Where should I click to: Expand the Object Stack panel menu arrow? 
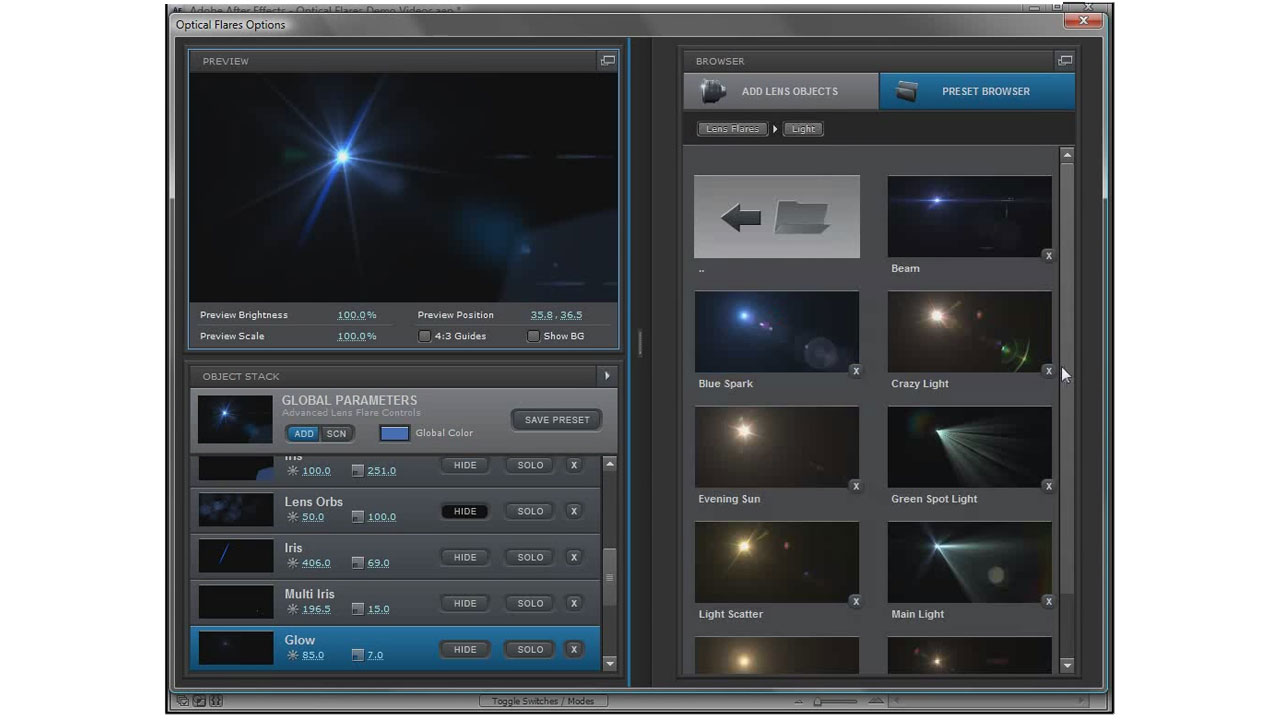click(606, 375)
